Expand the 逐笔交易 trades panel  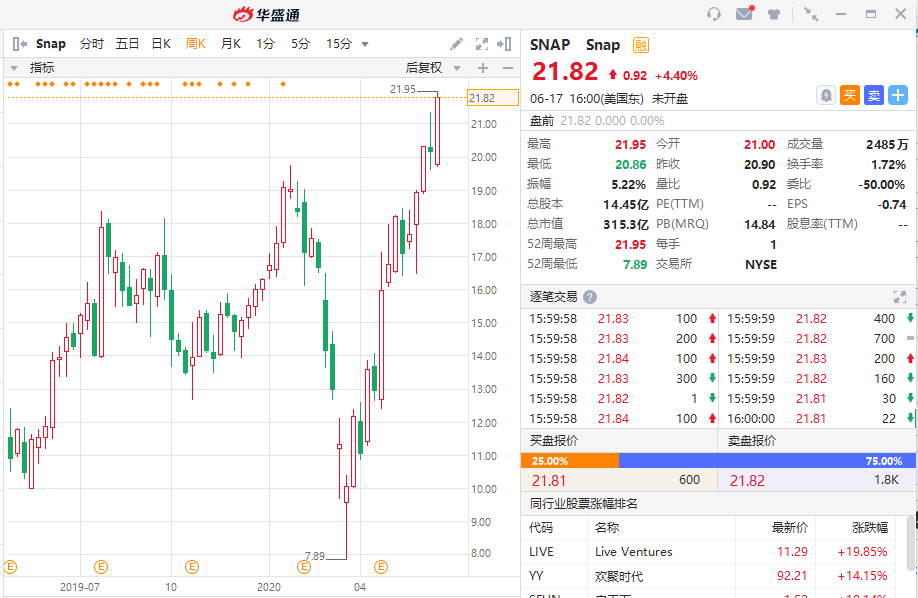point(900,297)
